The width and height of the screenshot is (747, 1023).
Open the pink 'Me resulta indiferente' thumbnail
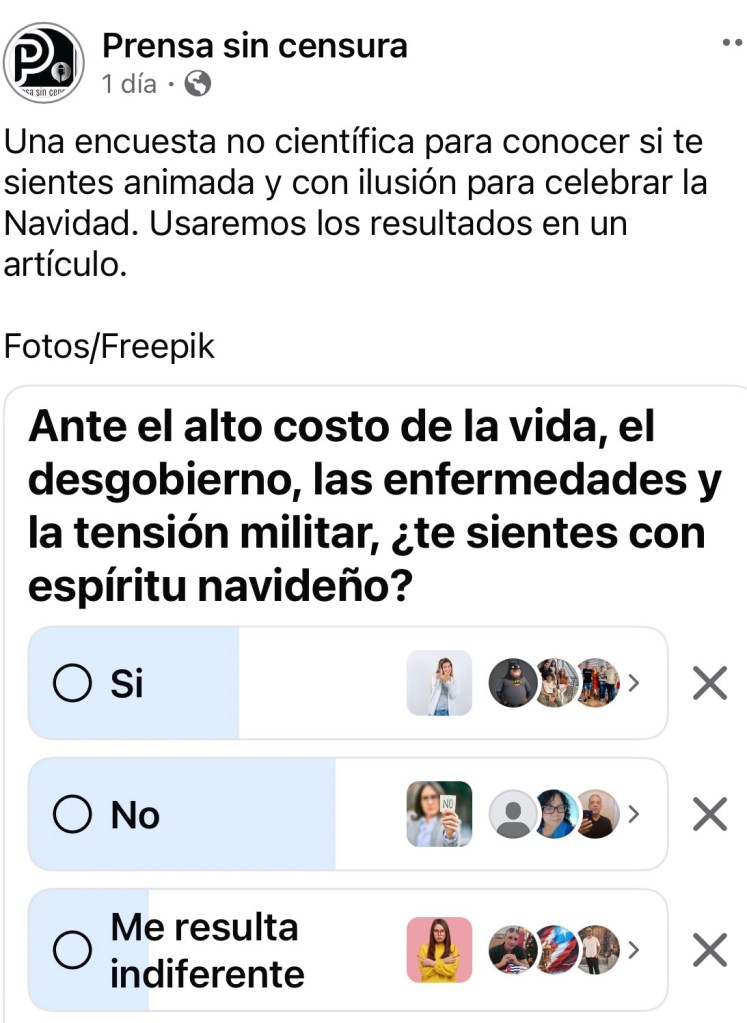coord(439,949)
